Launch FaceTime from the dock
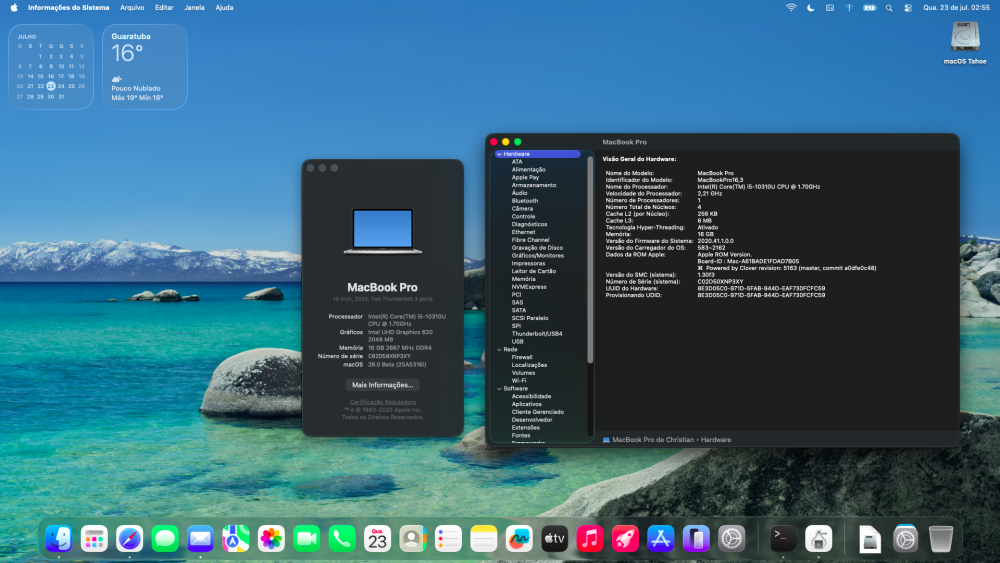 pos(307,539)
